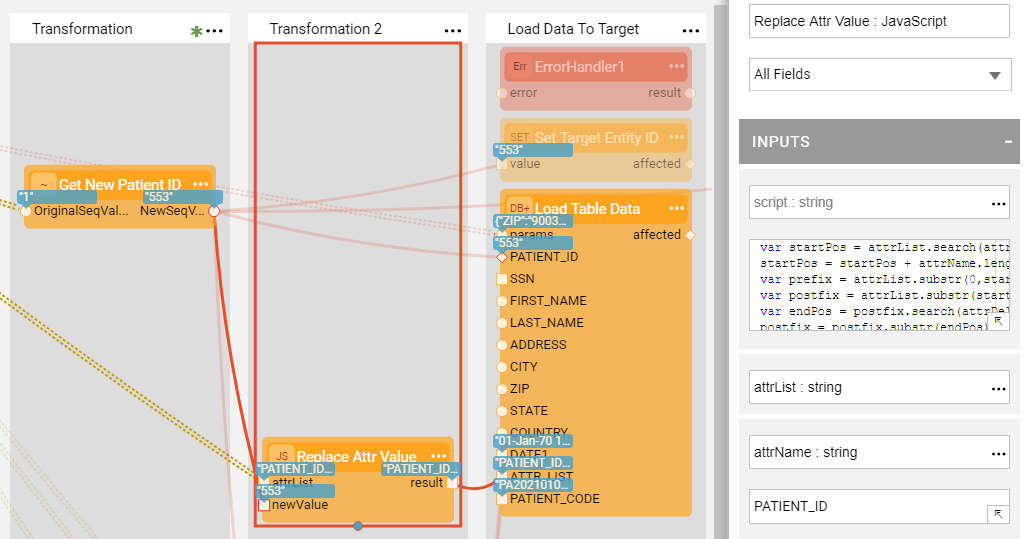Open the script : string options menu

click(998, 203)
